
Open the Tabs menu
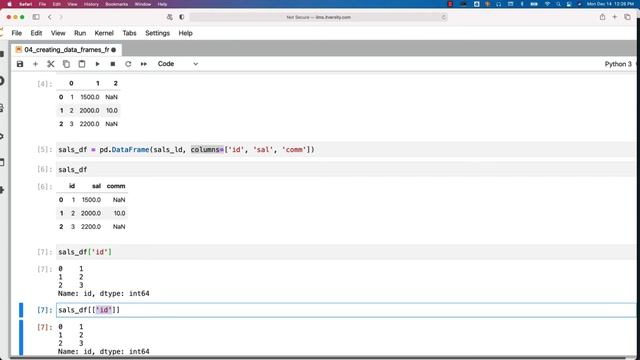[x=129, y=33]
